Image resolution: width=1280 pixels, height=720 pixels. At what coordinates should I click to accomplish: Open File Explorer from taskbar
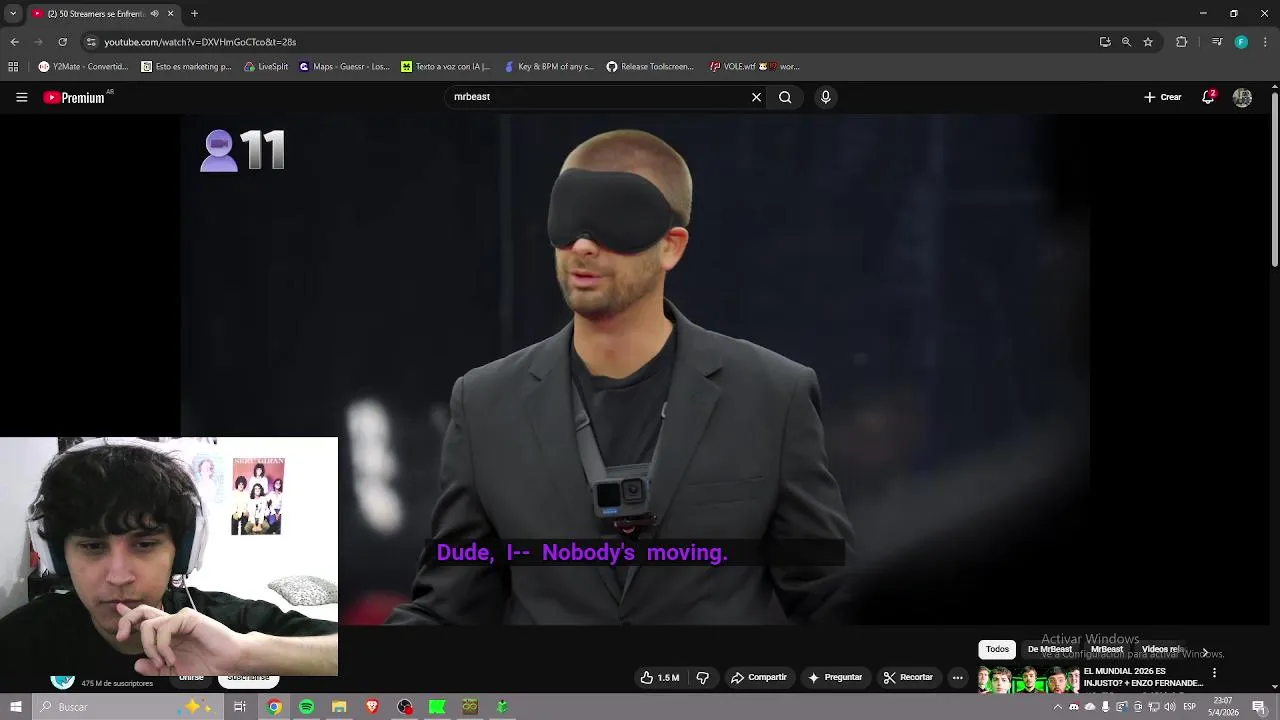(x=339, y=707)
